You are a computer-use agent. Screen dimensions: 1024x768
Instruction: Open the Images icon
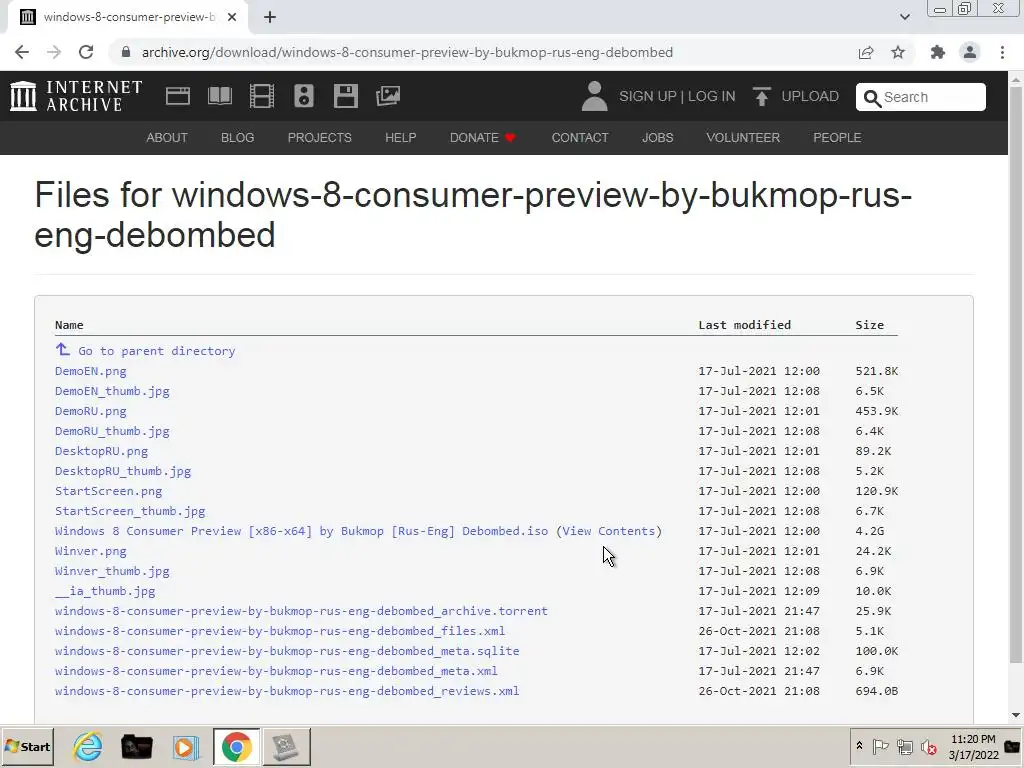388,96
